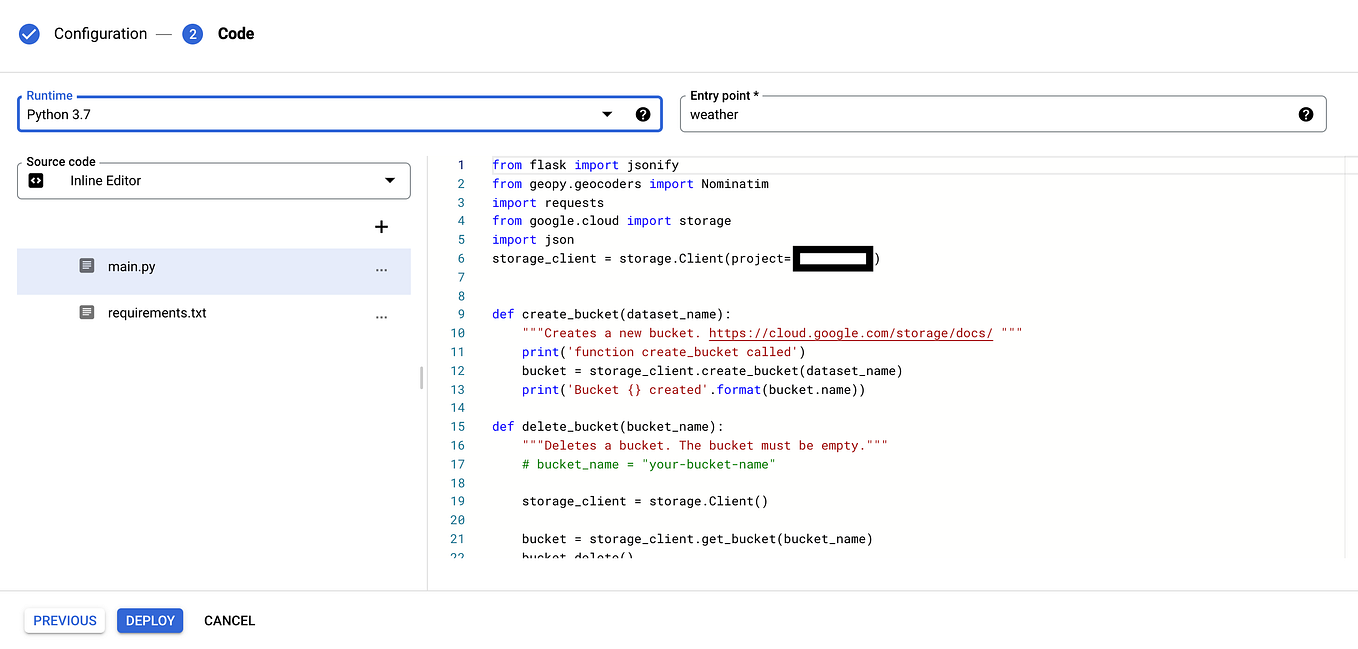
Task: Switch to the Code step
Action: tap(235, 33)
